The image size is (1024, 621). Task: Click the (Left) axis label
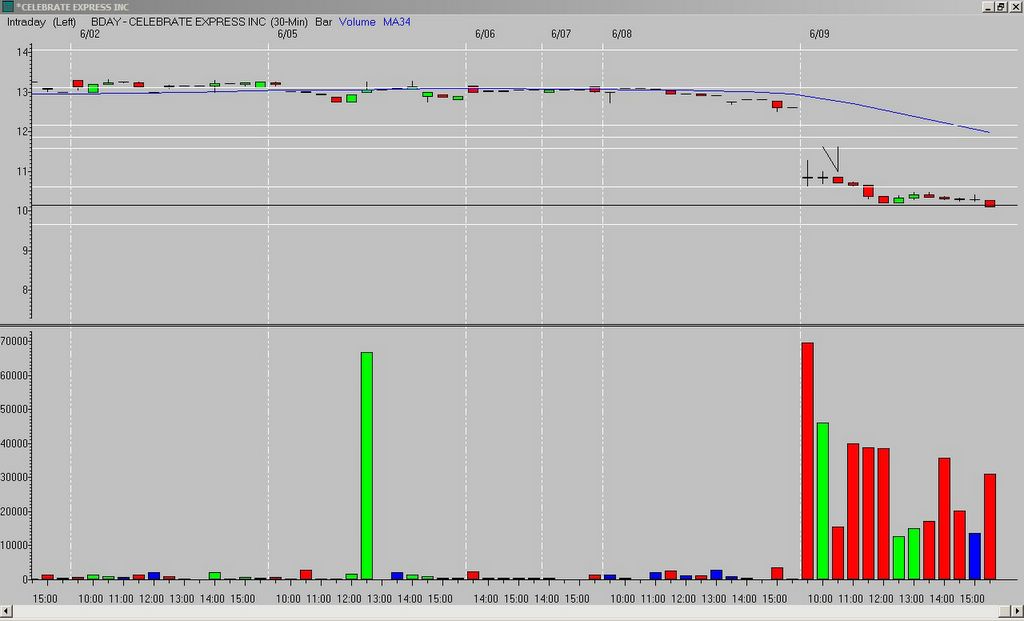tap(64, 22)
